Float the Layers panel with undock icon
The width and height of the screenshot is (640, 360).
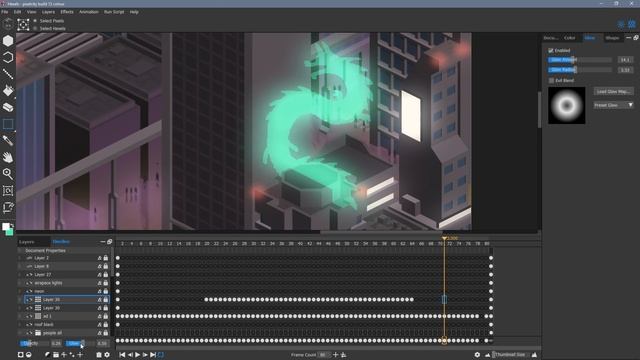pyautogui.click(x=109, y=242)
